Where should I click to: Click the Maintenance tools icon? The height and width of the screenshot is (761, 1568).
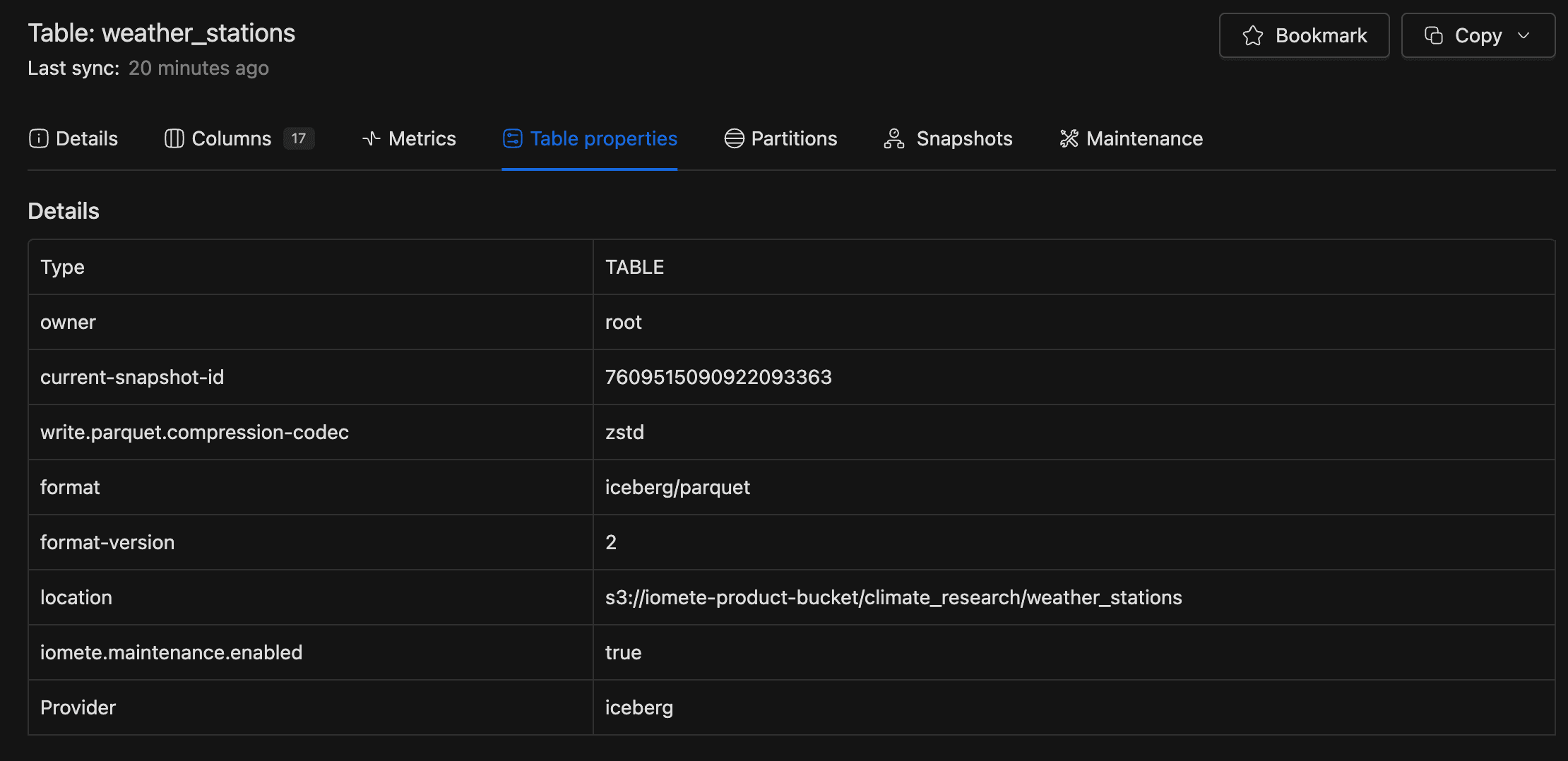pos(1069,138)
